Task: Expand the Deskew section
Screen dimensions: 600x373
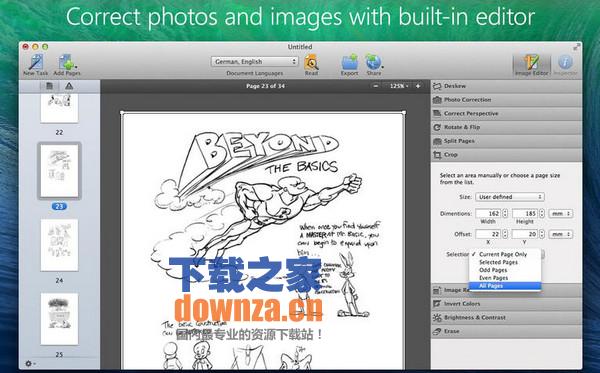Action: (x=506, y=86)
